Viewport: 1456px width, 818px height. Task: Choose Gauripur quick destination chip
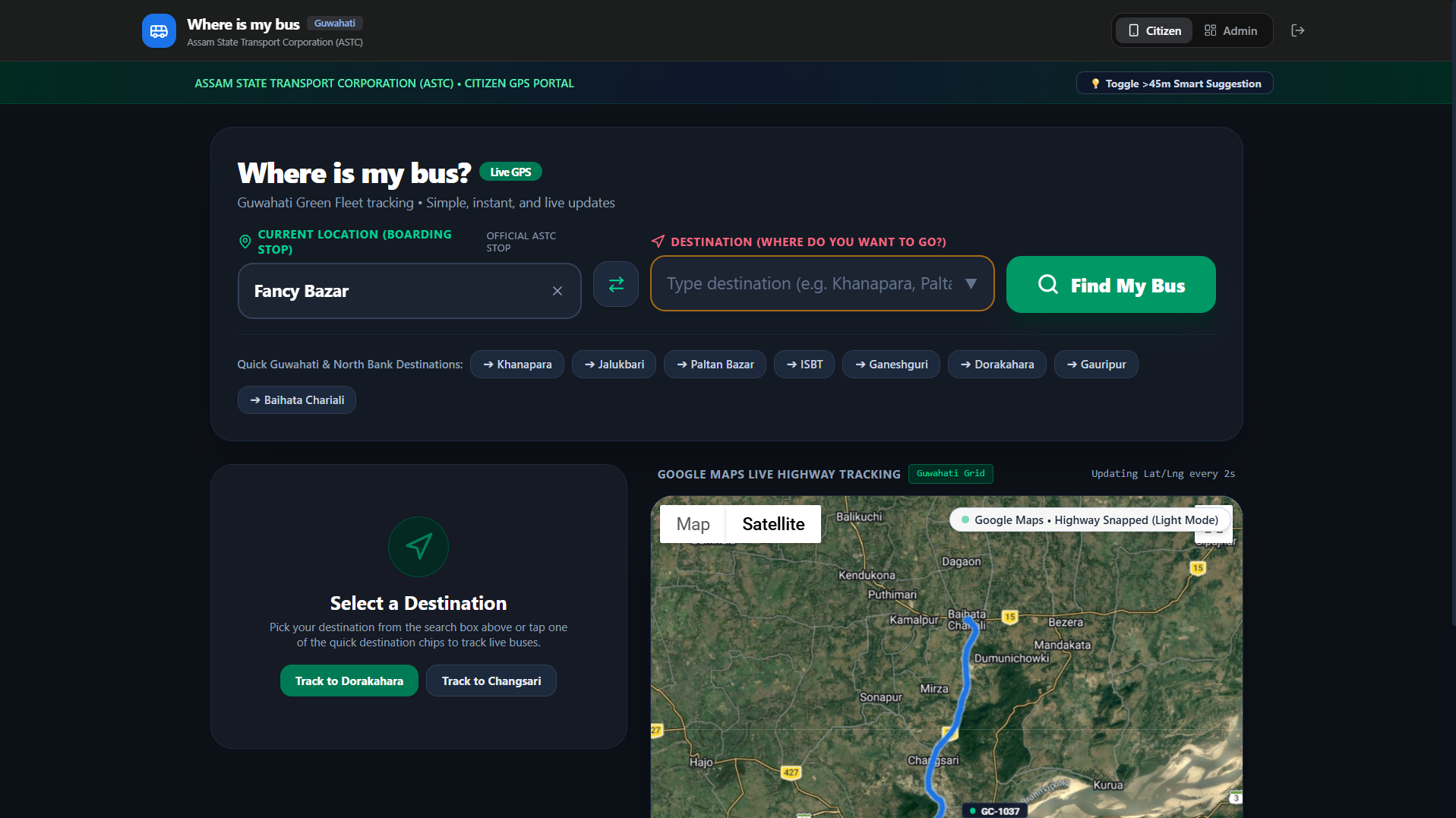click(x=1096, y=365)
